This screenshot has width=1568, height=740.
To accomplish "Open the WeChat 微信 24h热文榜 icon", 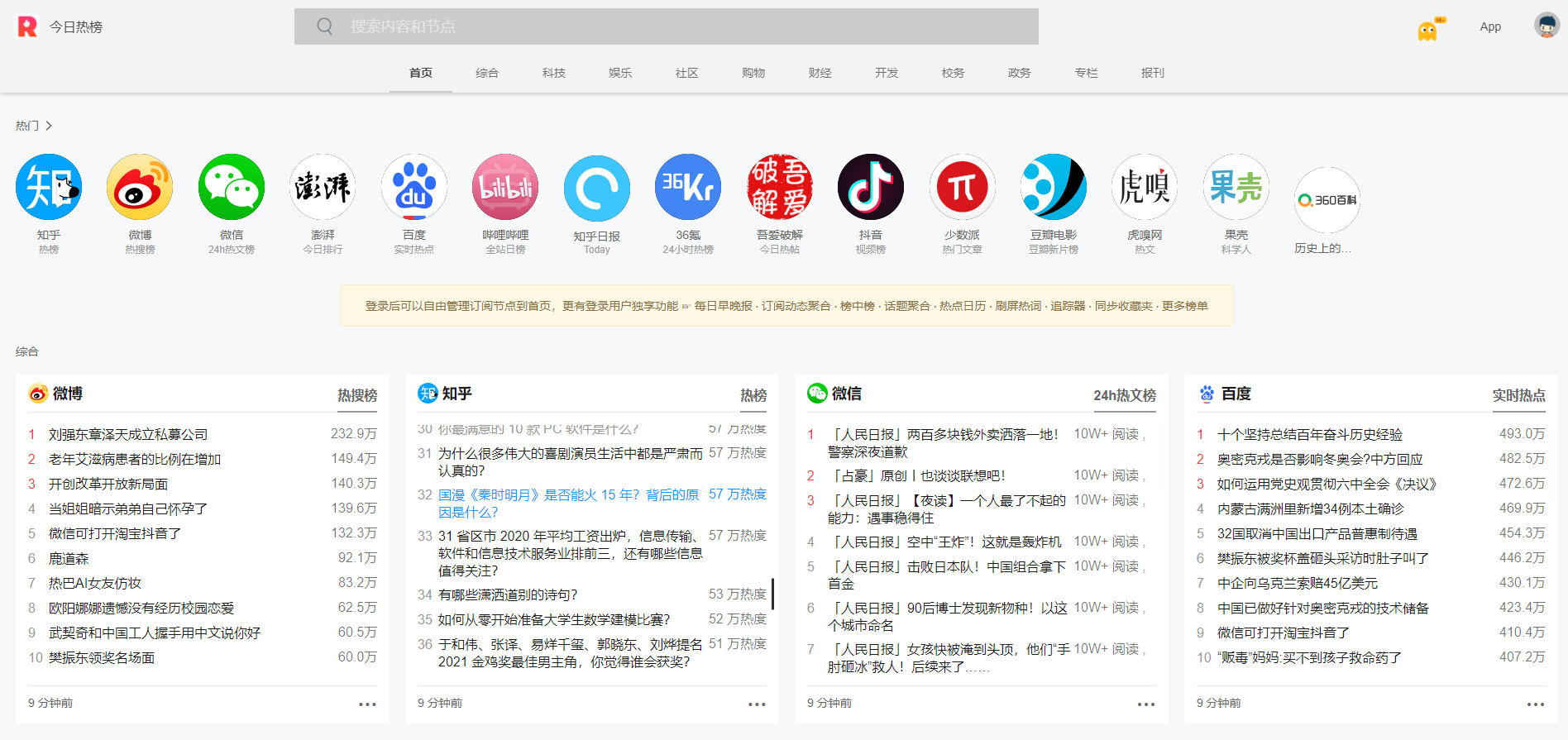I will pos(232,187).
